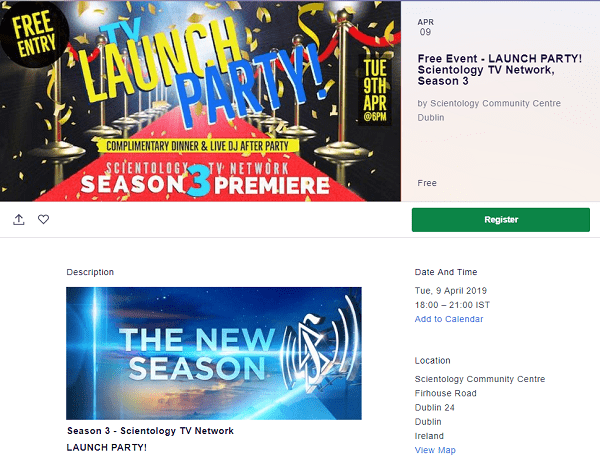Viewport: 600px width, 468px height.
Task: Open the Add to Calendar link
Action: point(448,319)
